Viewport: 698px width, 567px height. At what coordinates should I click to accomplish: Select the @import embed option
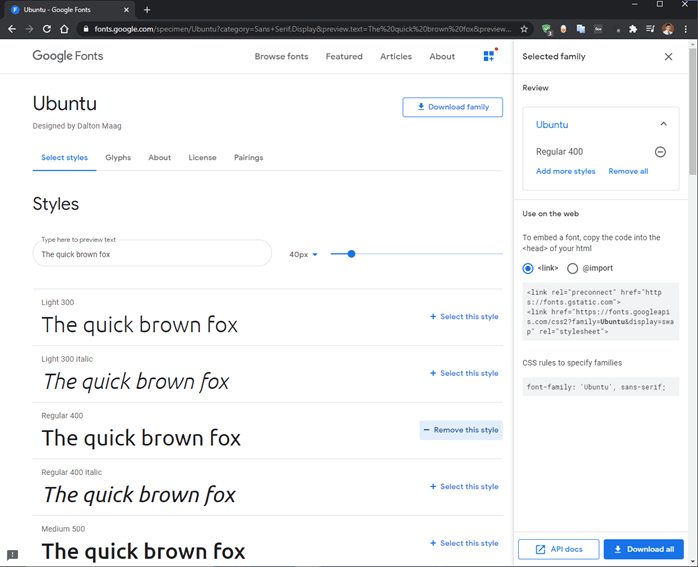[572, 268]
